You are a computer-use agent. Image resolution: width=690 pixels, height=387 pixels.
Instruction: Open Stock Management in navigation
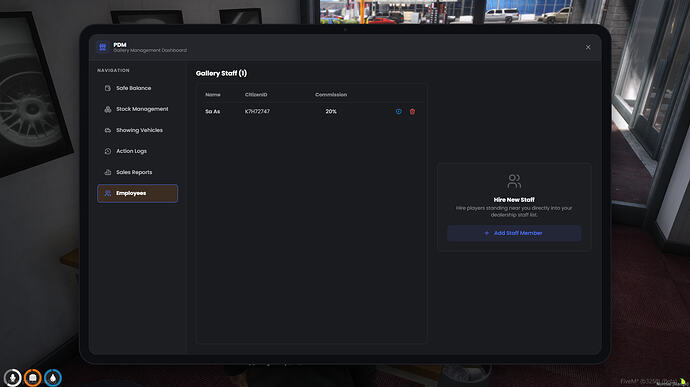(x=137, y=109)
